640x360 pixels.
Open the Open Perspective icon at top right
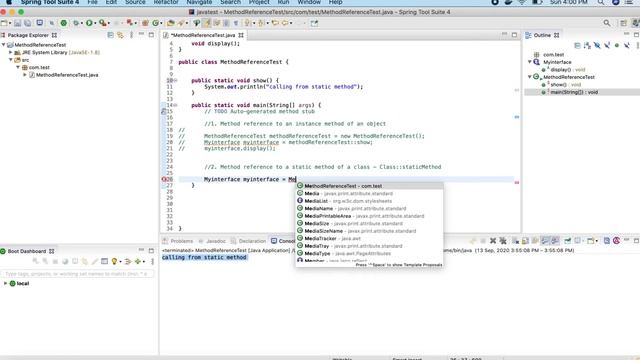pos(623,23)
